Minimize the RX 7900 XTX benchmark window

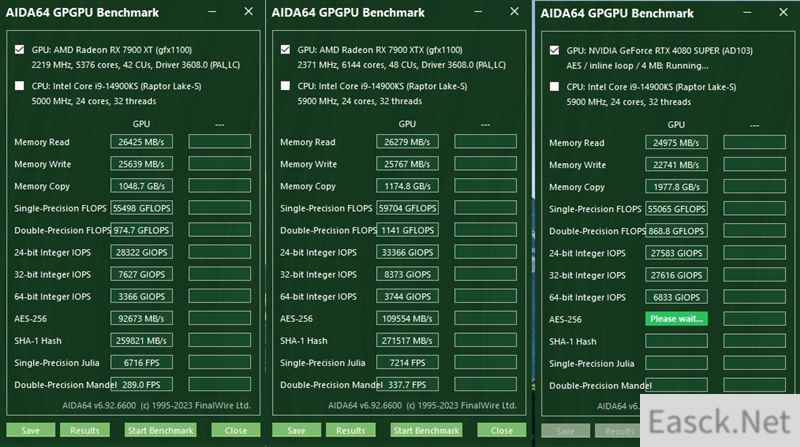[478, 12]
